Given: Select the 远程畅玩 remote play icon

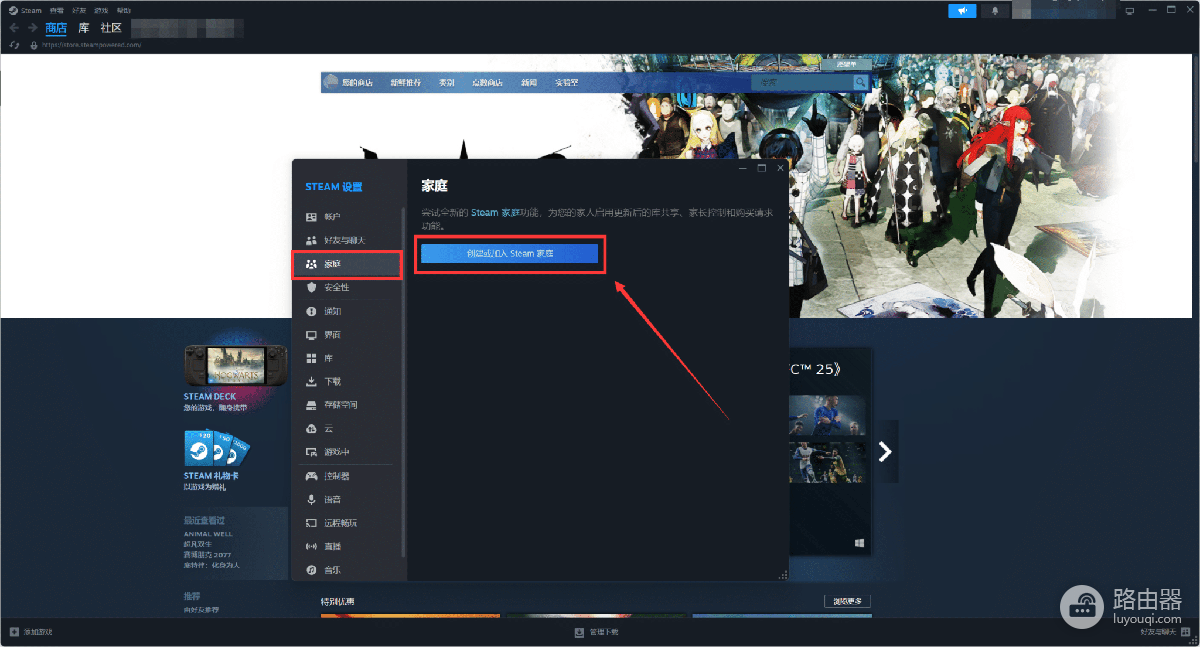Looking at the screenshot, I should pyautogui.click(x=311, y=523).
